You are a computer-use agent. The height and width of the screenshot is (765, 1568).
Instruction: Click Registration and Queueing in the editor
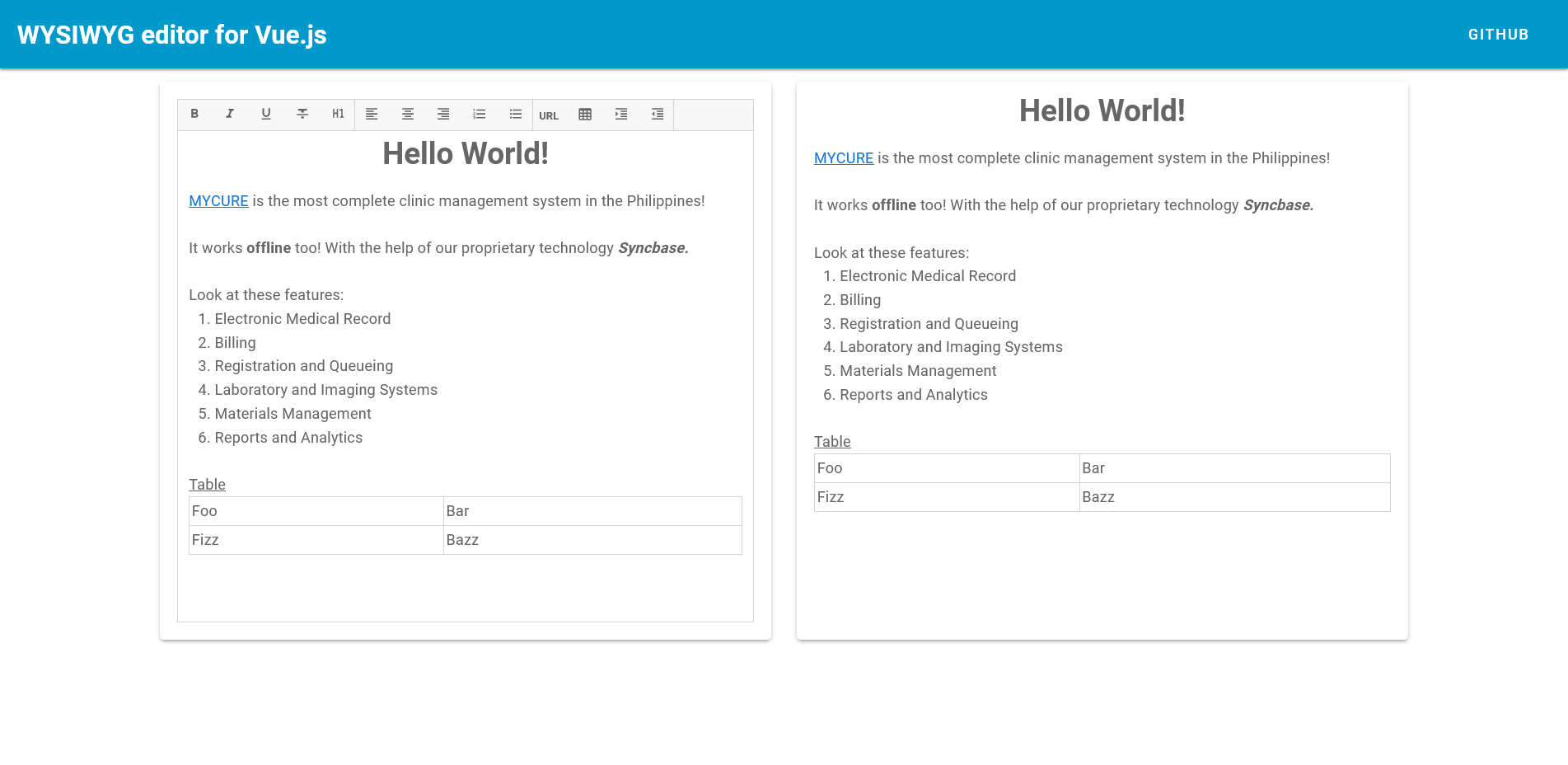tap(303, 366)
